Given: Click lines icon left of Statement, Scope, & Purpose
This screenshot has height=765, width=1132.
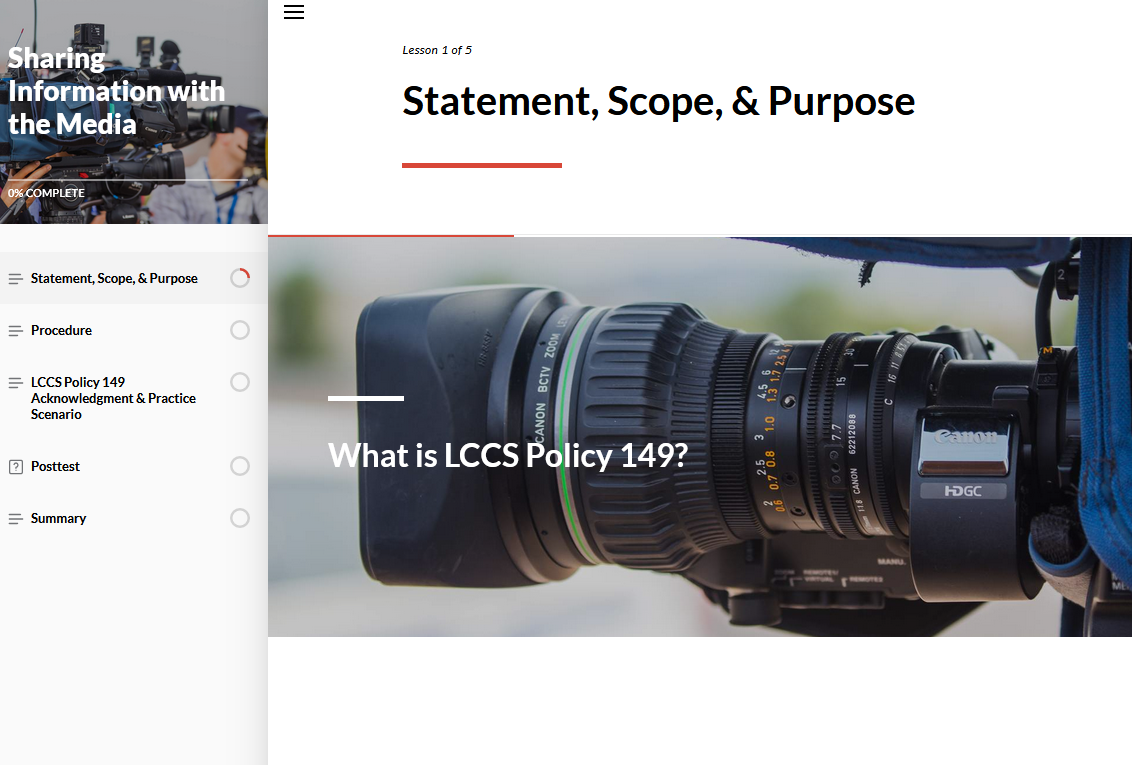Looking at the screenshot, I should 15,279.
